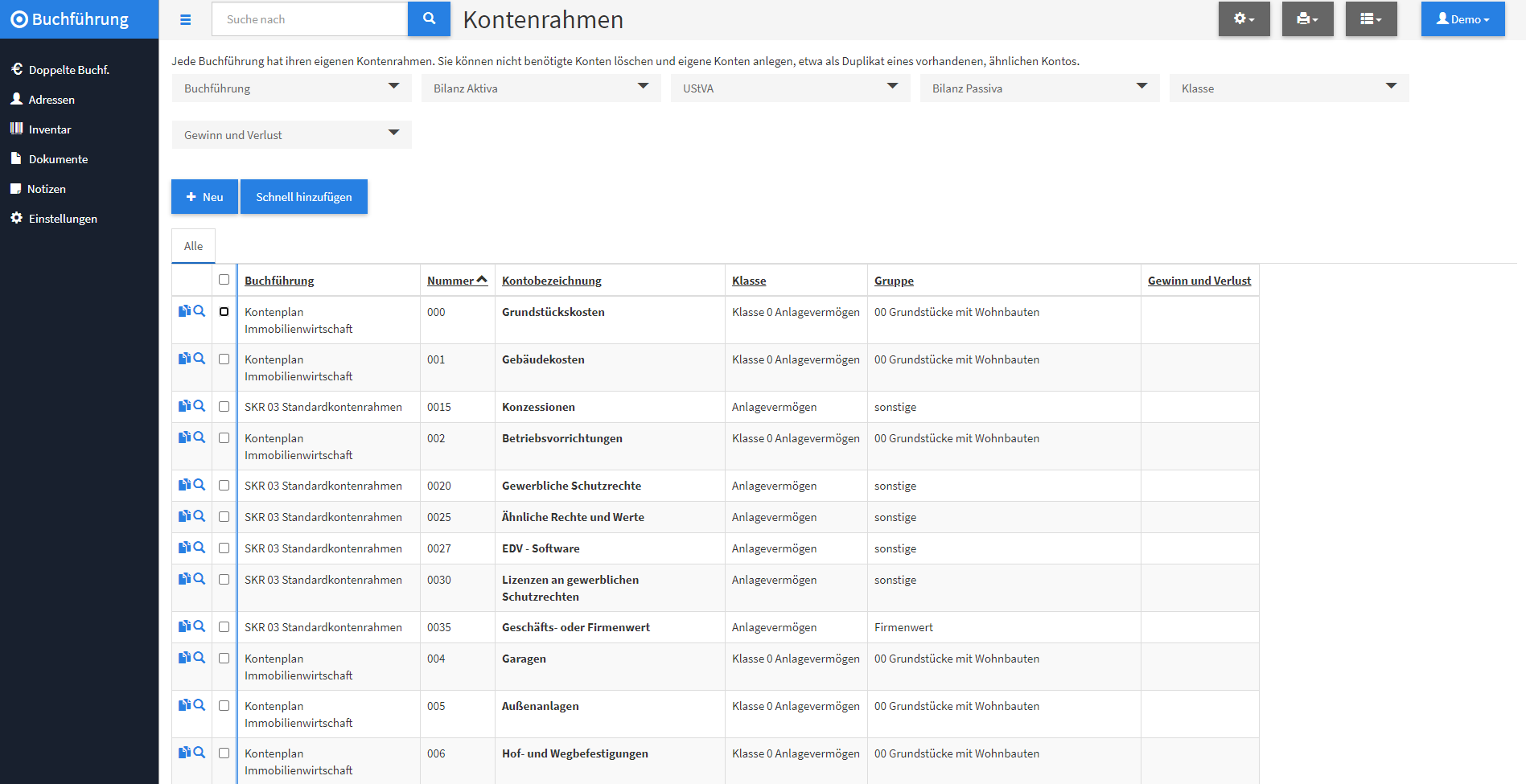
Task: Duplicate the Konzessionen account row
Action: pos(184,406)
